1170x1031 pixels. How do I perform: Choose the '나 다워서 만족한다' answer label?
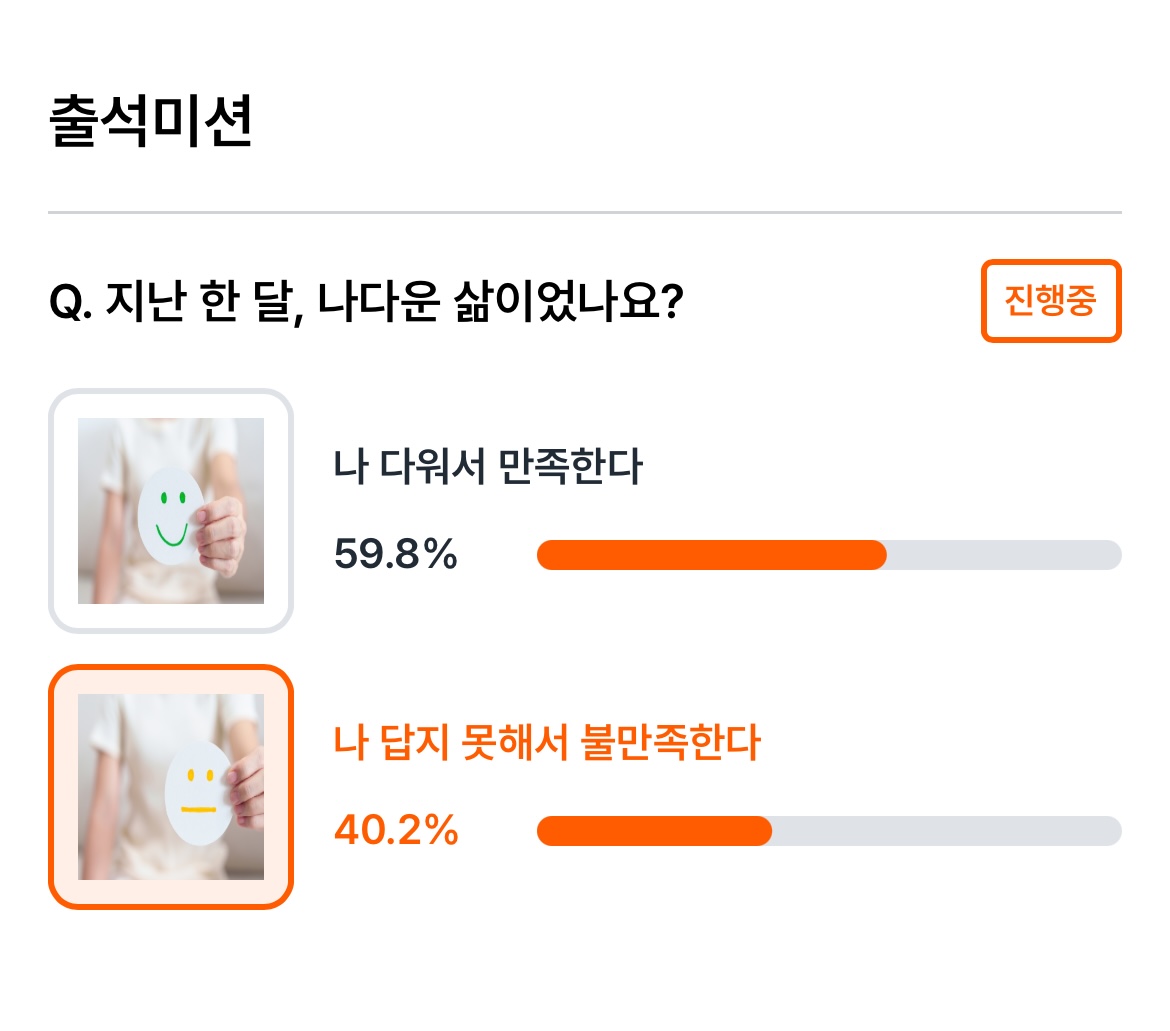pos(487,466)
